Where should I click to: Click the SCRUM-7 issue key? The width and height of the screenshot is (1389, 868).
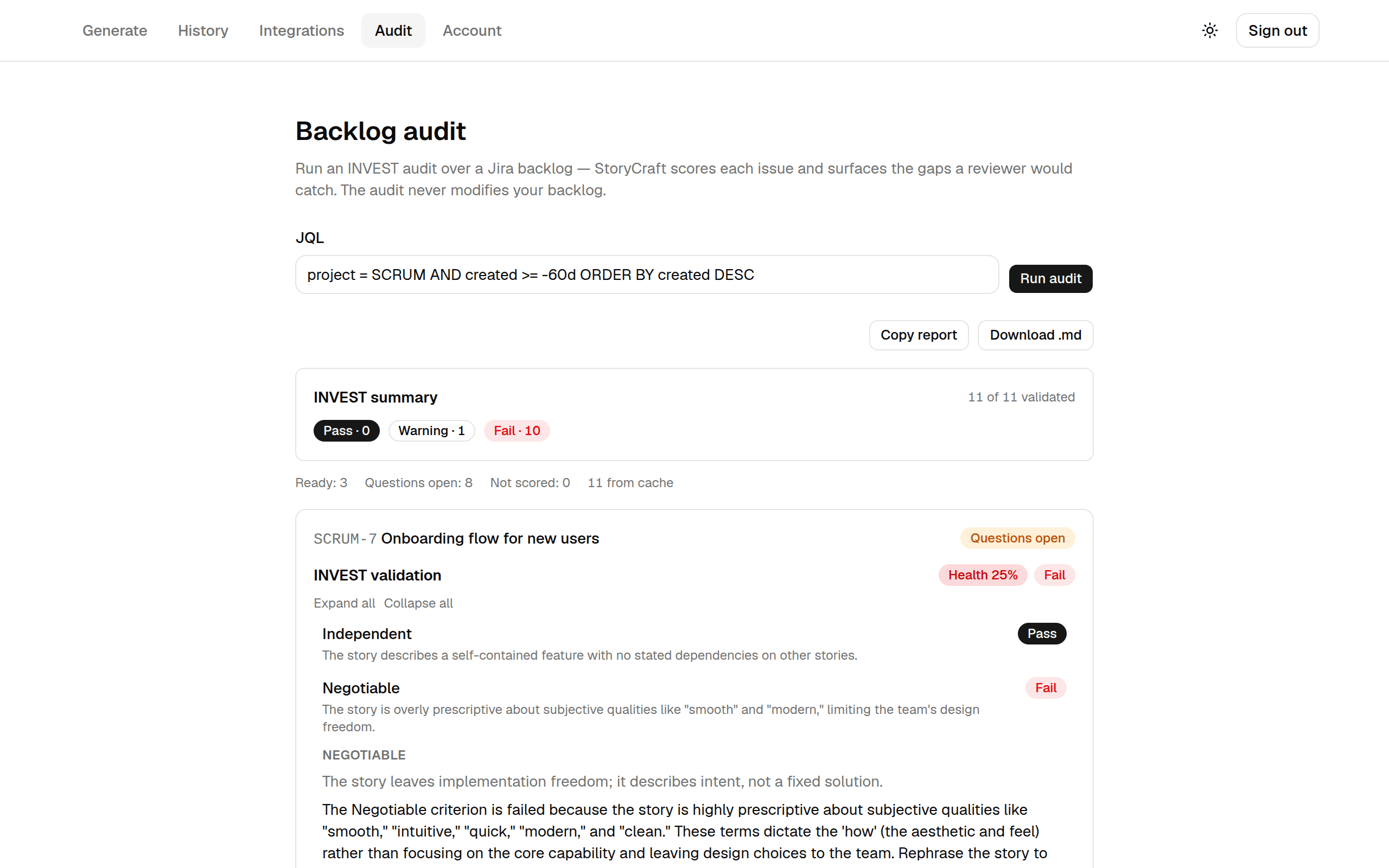[345, 539]
